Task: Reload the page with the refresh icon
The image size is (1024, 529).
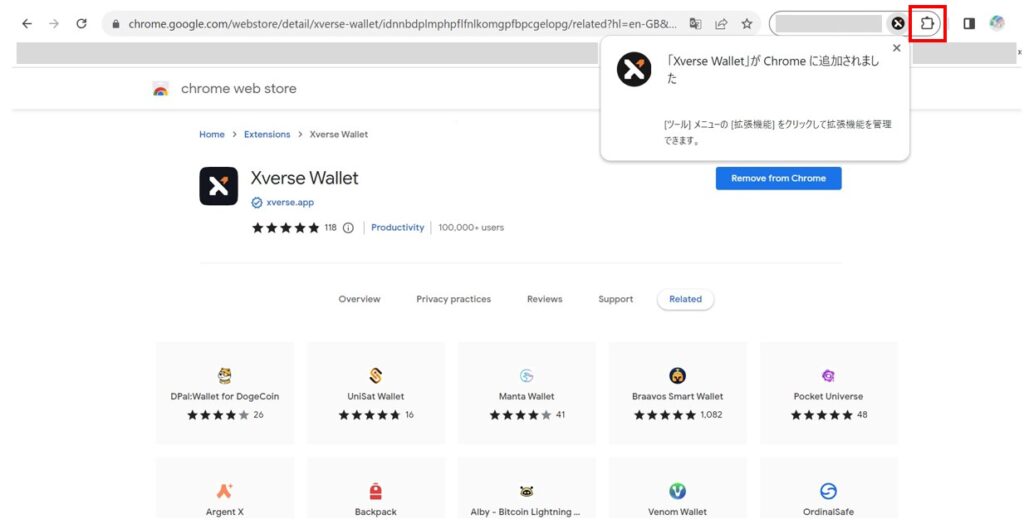Action: [82, 24]
